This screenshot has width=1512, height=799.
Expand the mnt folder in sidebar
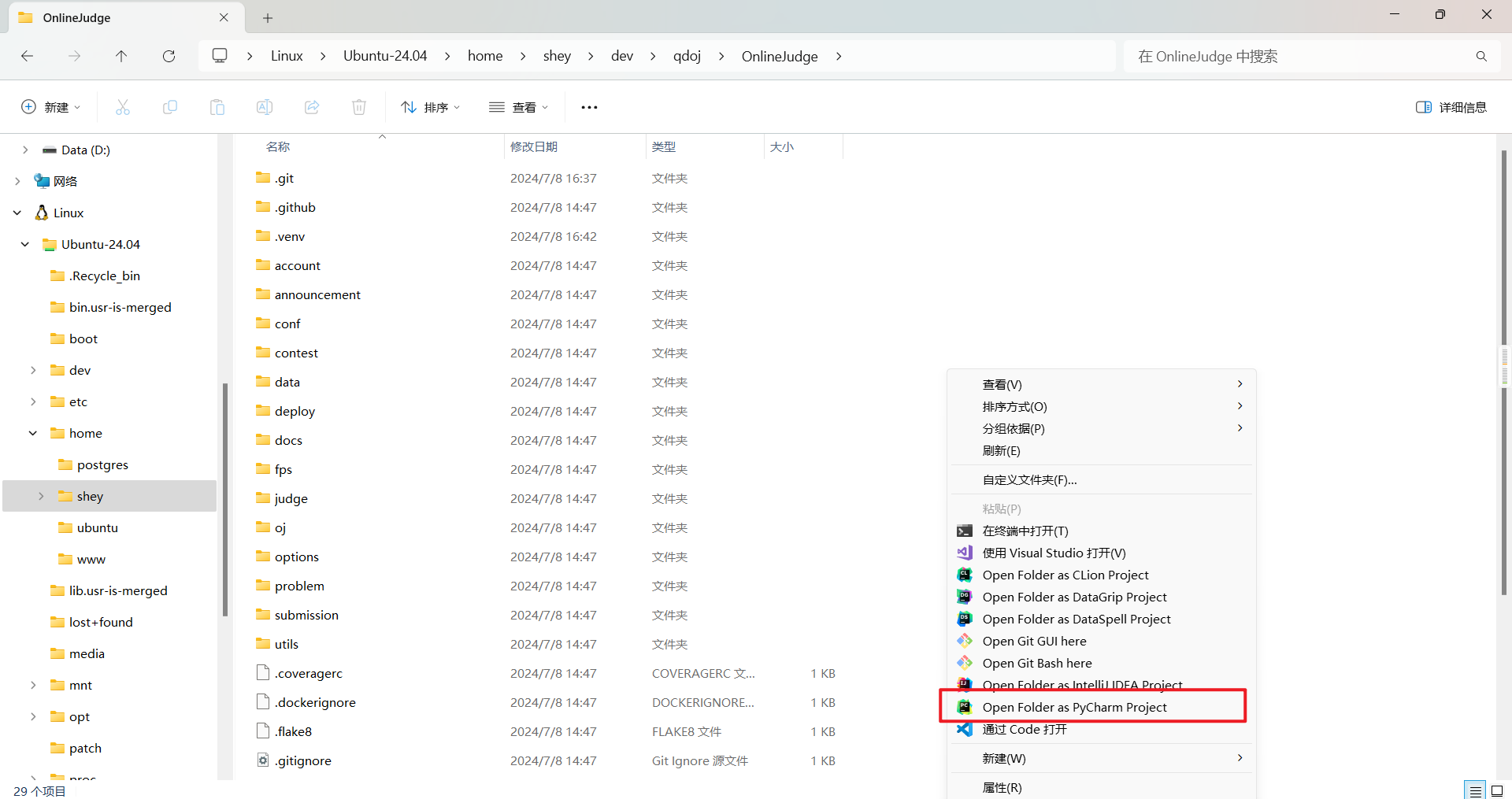33,685
